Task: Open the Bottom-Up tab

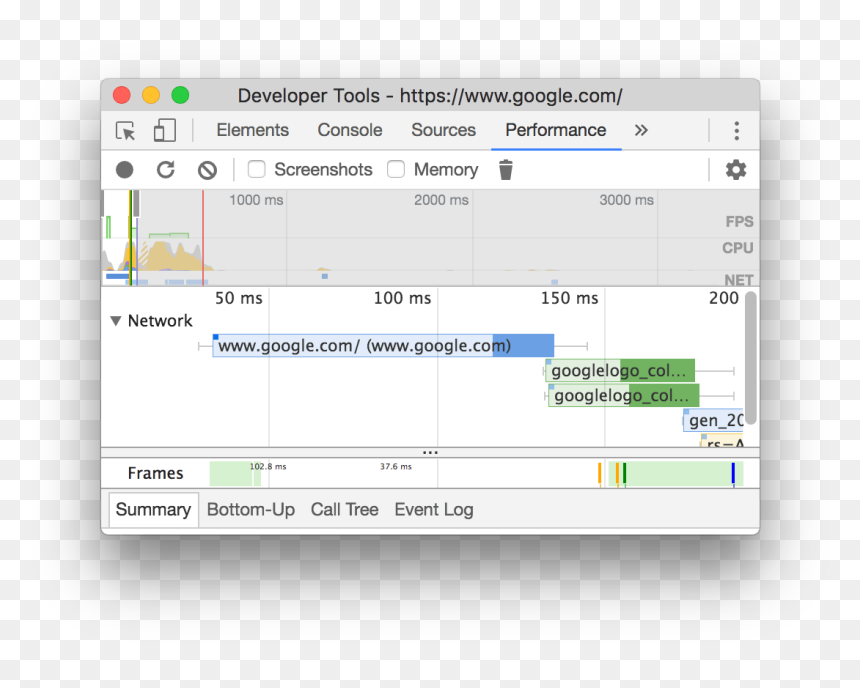Action: pyautogui.click(x=251, y=510)
